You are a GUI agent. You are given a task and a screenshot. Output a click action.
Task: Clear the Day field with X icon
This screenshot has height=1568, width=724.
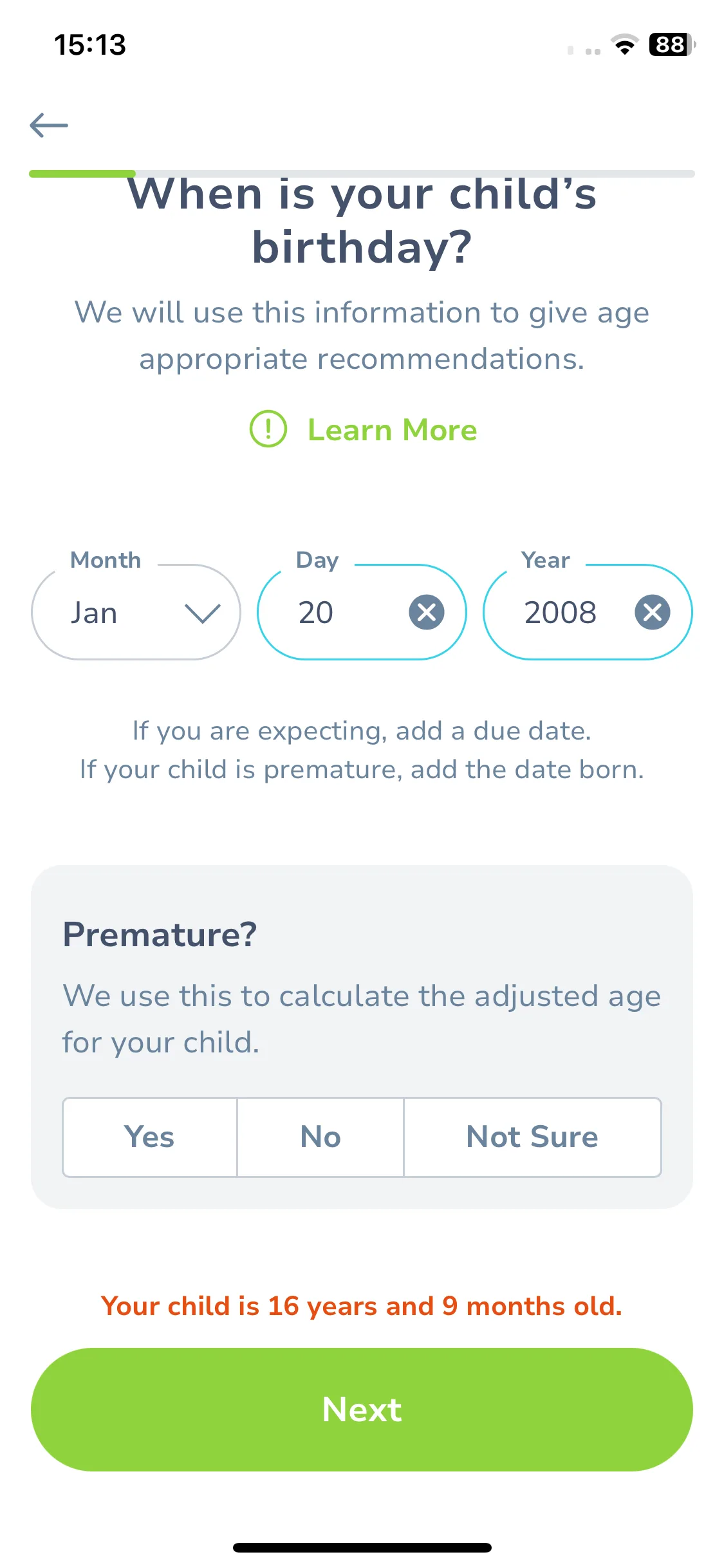(x=427, y=612)
